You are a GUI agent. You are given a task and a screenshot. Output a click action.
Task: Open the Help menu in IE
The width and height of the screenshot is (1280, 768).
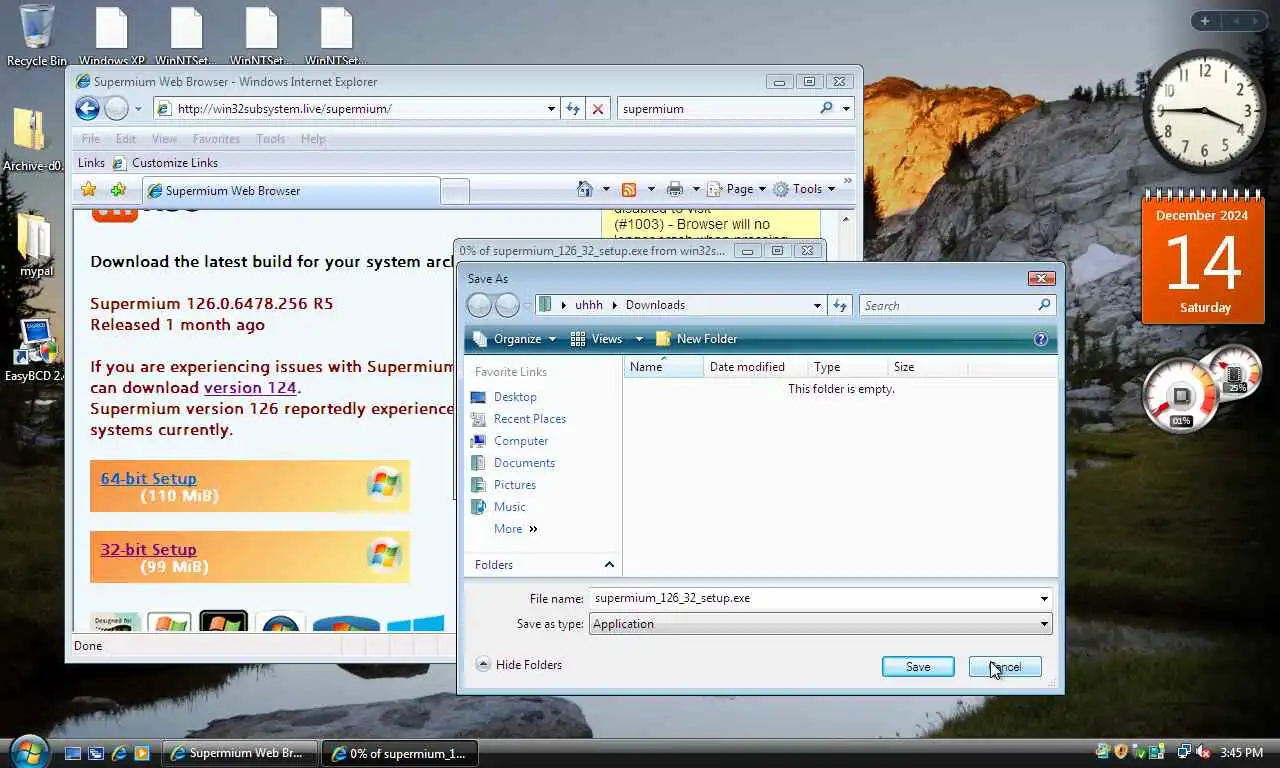coord(313,139)
